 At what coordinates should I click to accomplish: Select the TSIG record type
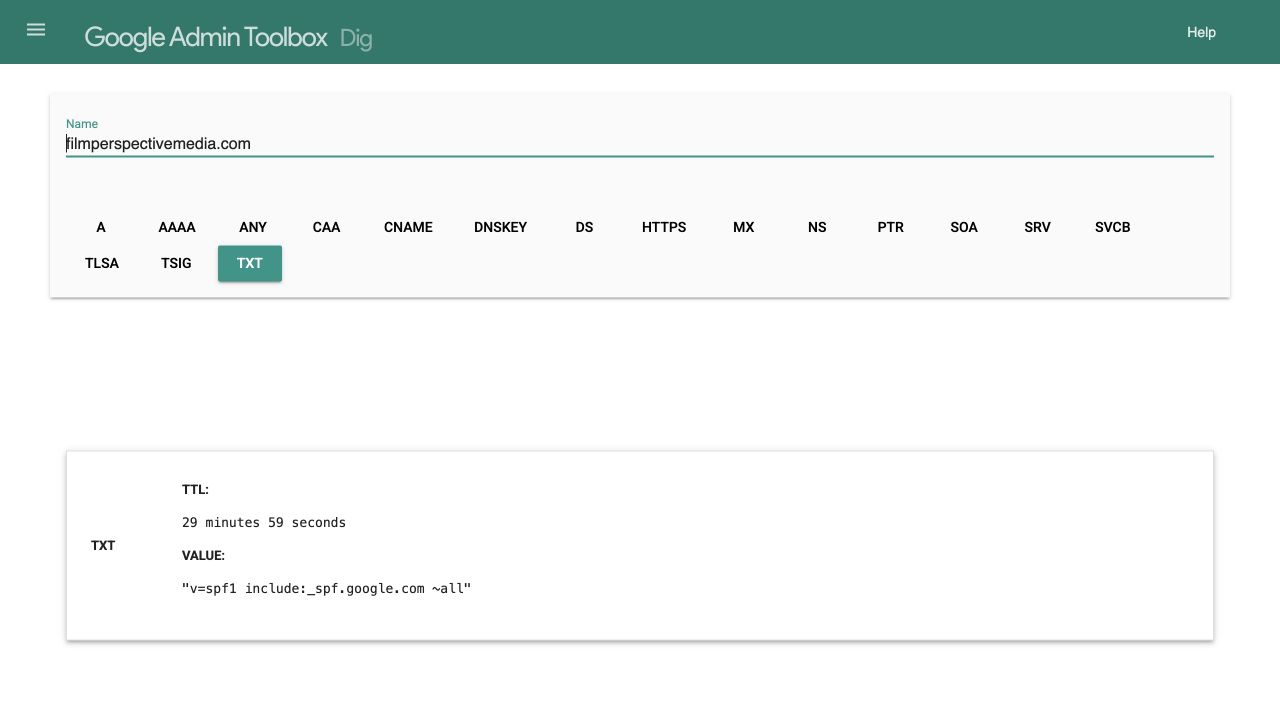click(x=176, y=263)
